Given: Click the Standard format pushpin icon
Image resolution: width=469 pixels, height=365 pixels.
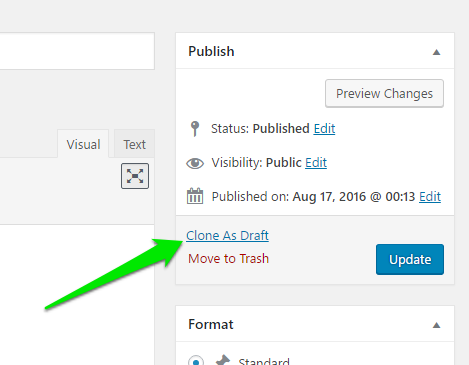Looking at the screenshot, I should [x=223, y=360].
